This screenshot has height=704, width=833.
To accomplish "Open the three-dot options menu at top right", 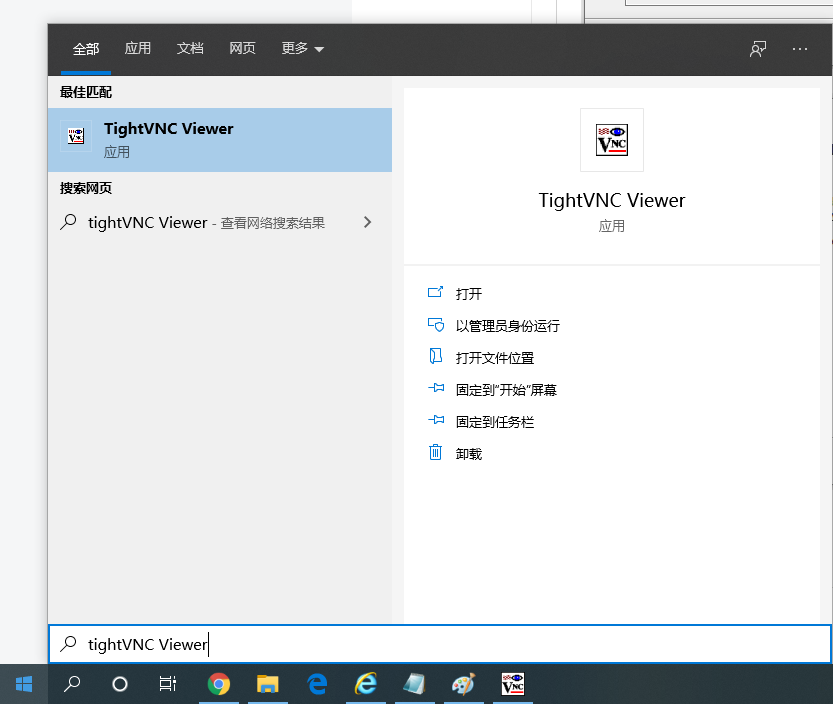I will [798, 48].
